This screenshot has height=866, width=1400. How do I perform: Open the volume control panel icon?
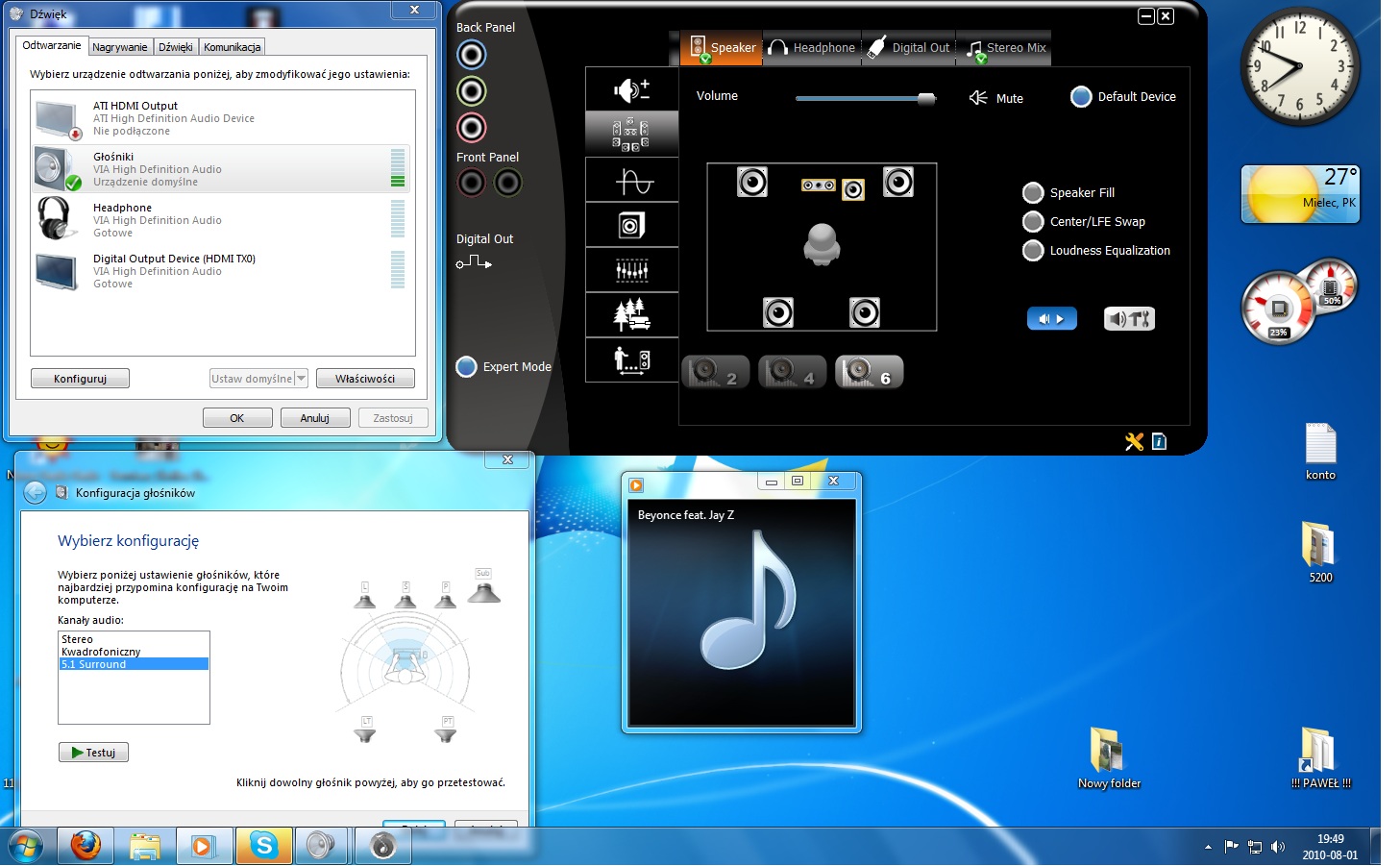631,89
